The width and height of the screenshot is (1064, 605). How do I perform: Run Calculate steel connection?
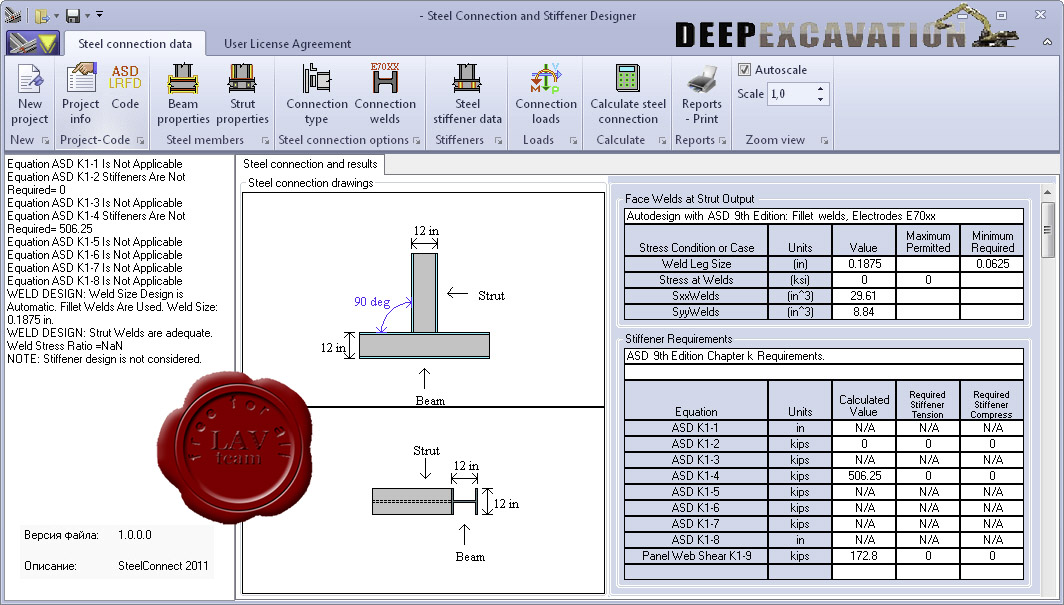click(x=628, y=94)
